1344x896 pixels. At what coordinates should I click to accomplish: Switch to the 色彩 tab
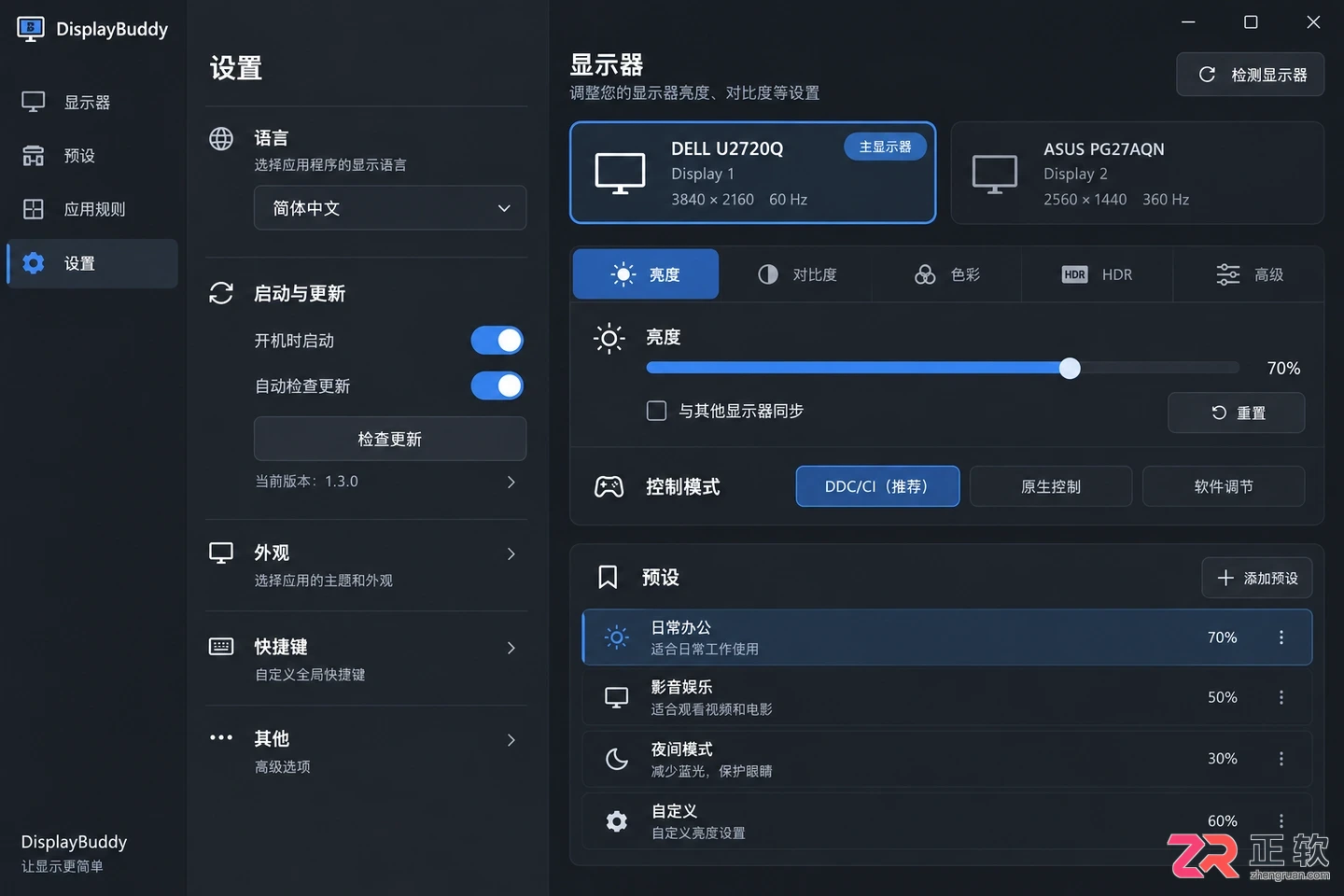(x=946, y=274)
